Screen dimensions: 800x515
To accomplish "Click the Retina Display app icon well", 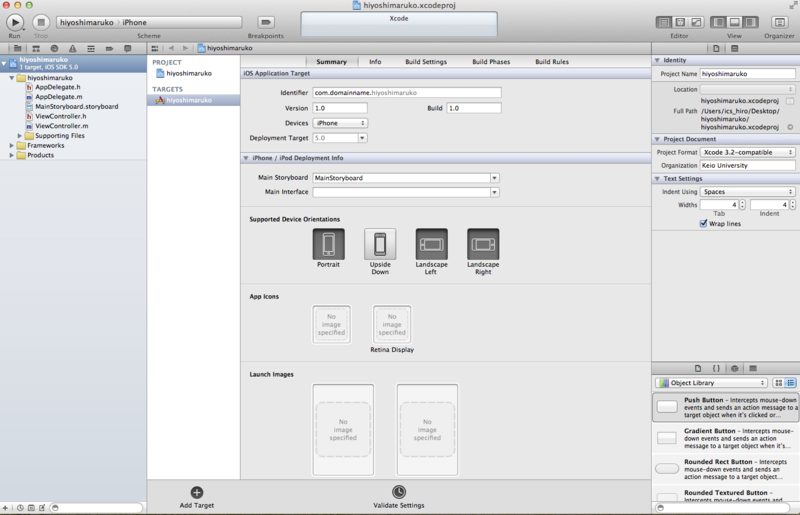I will [392, 325].
